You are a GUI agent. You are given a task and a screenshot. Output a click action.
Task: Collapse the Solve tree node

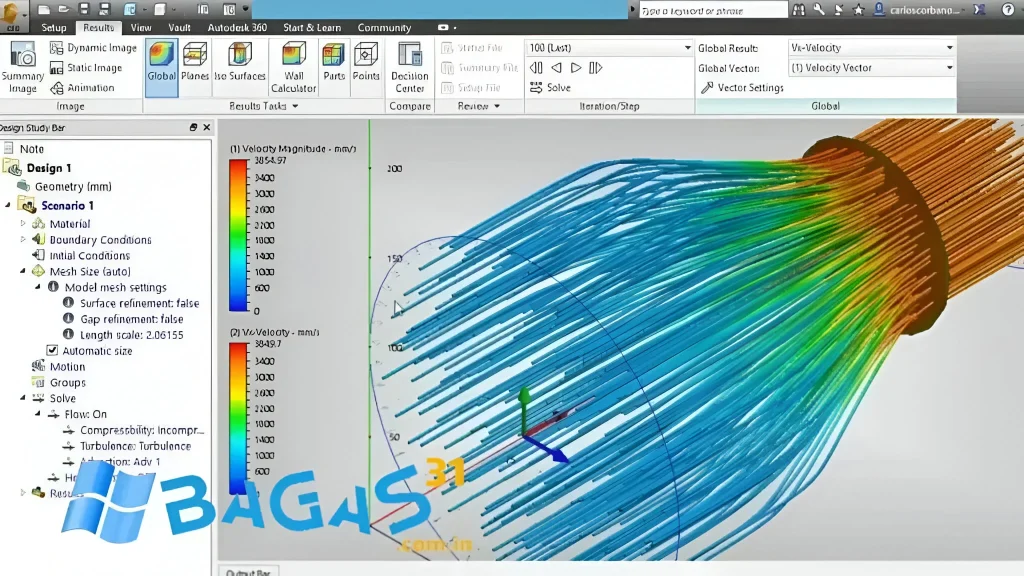coord(24,398)
